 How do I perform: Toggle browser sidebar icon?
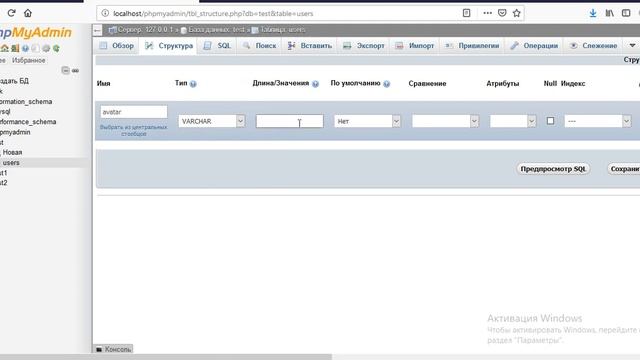click(x=626, y=13)
